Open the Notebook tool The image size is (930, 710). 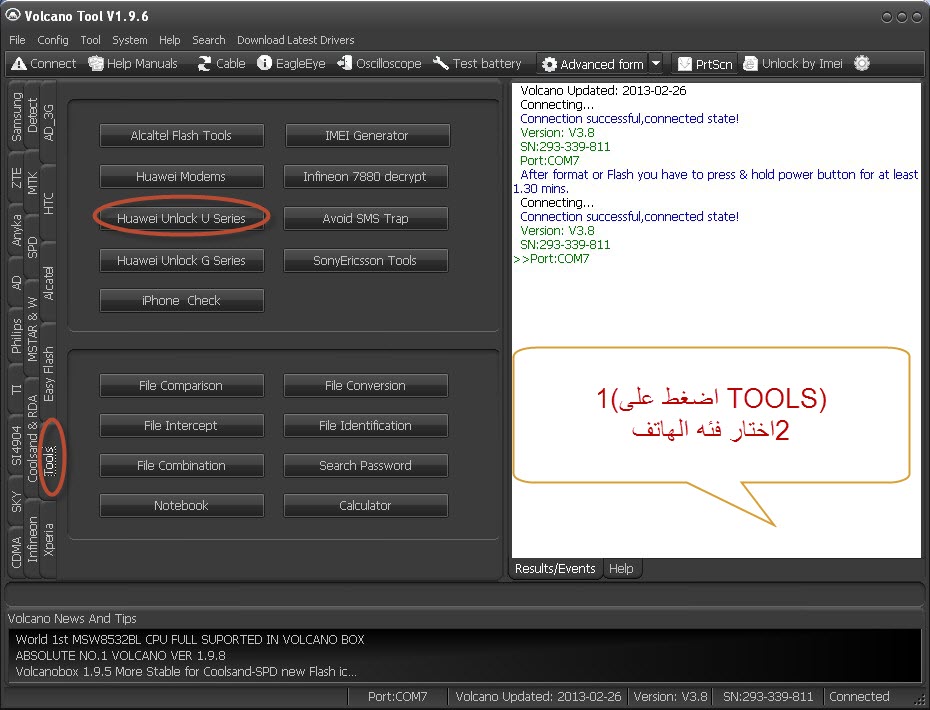tap(181, 505)
